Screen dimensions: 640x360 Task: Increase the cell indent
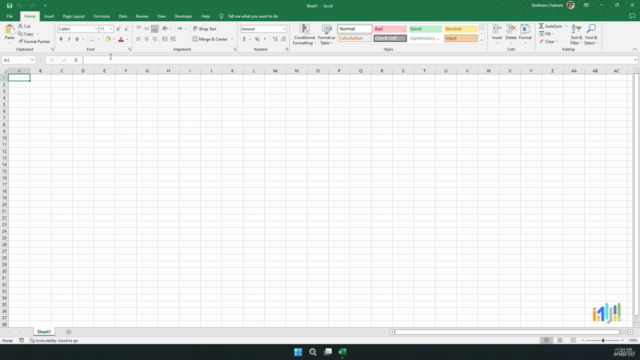[173, 39]
